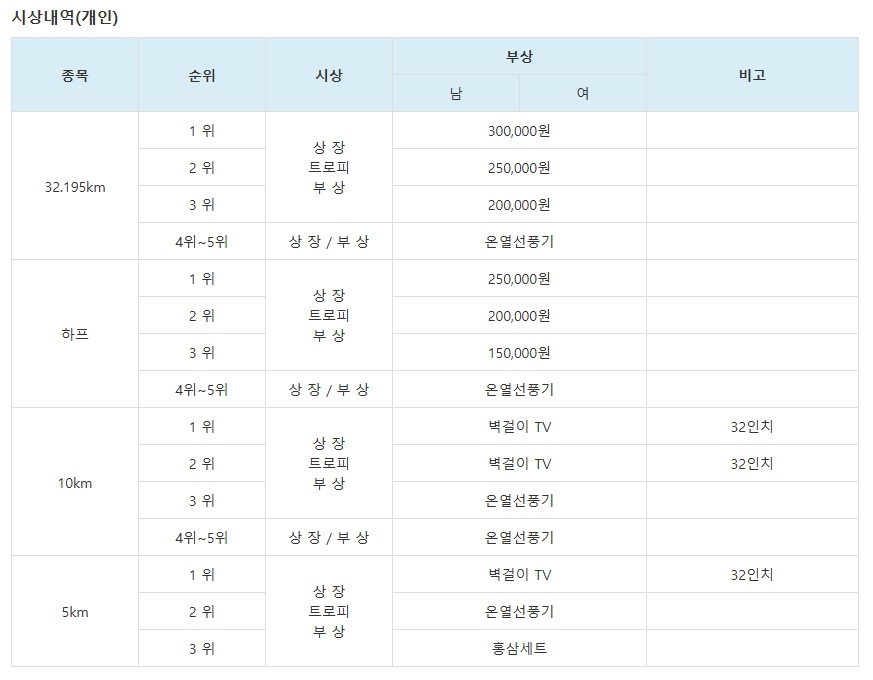Screen dimensions: 873x680
Task: Click the 1위 rank under 32.195km
Action: tap(202, 131)
